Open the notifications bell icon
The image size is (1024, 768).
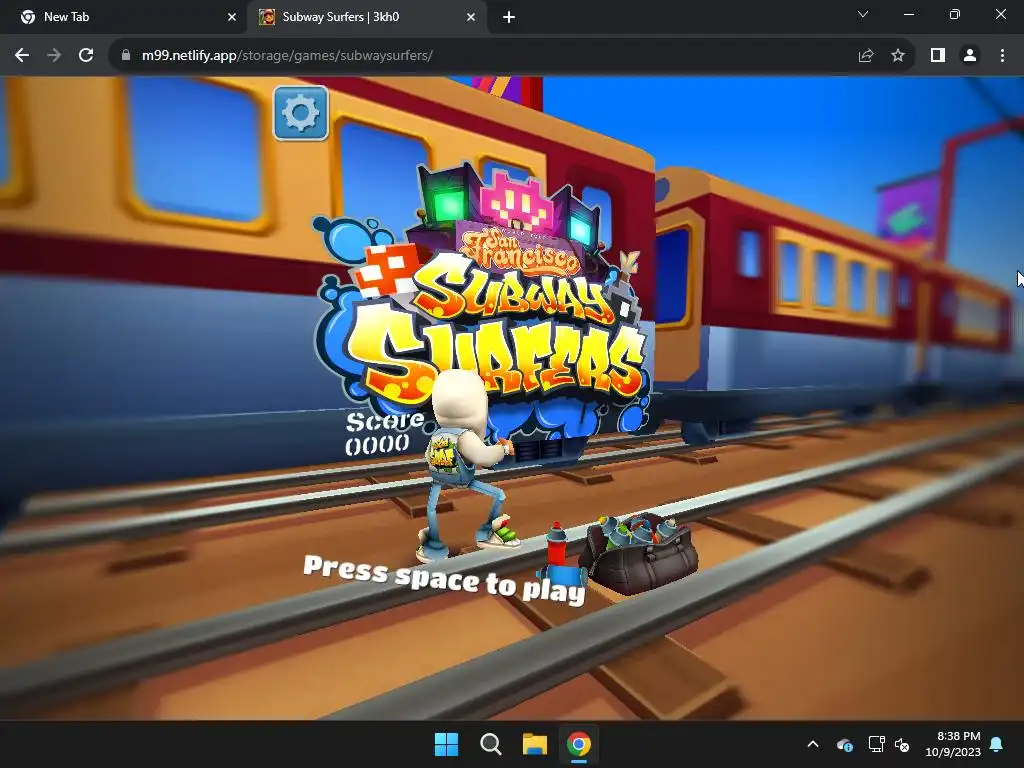click(x=997, y=744)
